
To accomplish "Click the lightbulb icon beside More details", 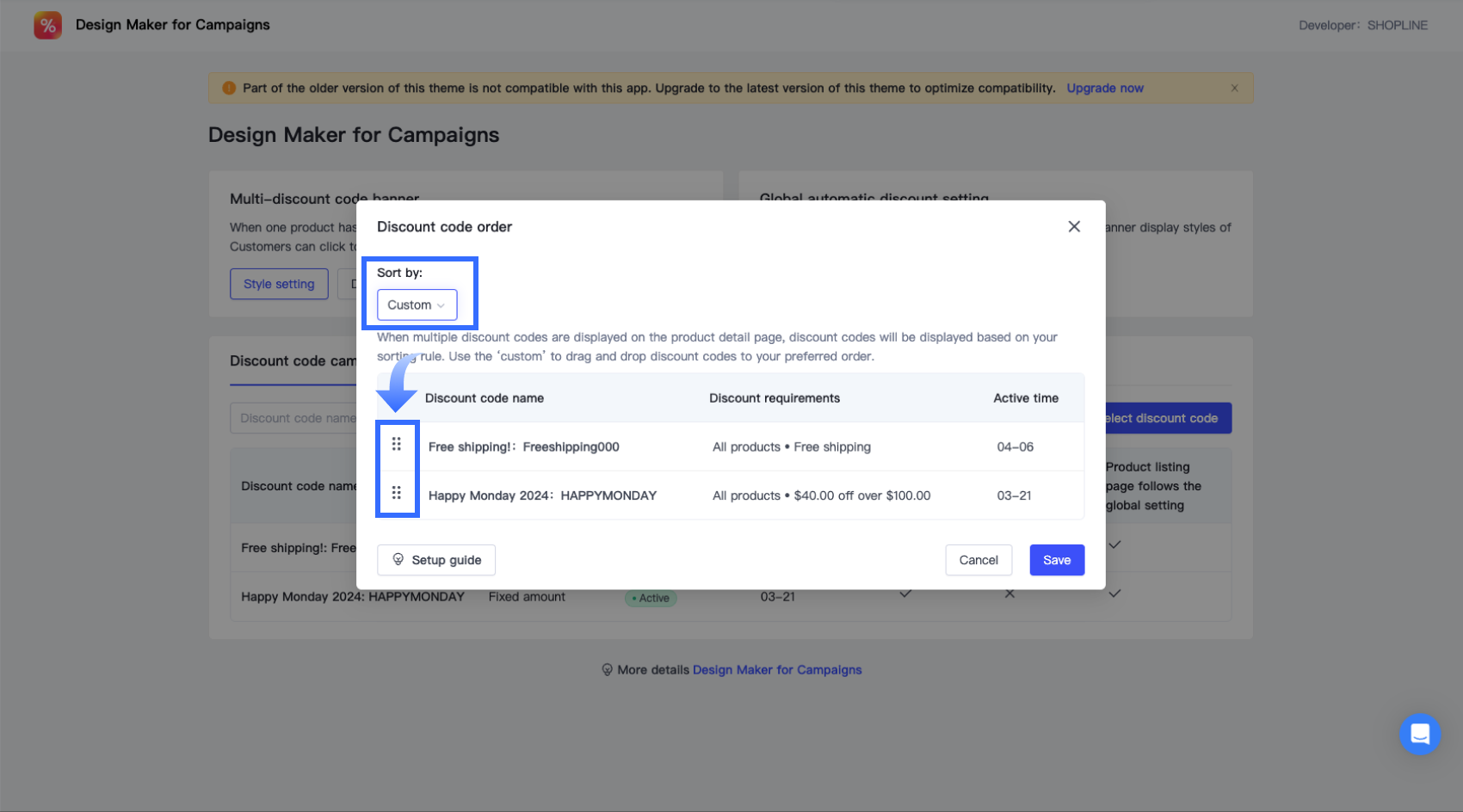I will (607, 670).
